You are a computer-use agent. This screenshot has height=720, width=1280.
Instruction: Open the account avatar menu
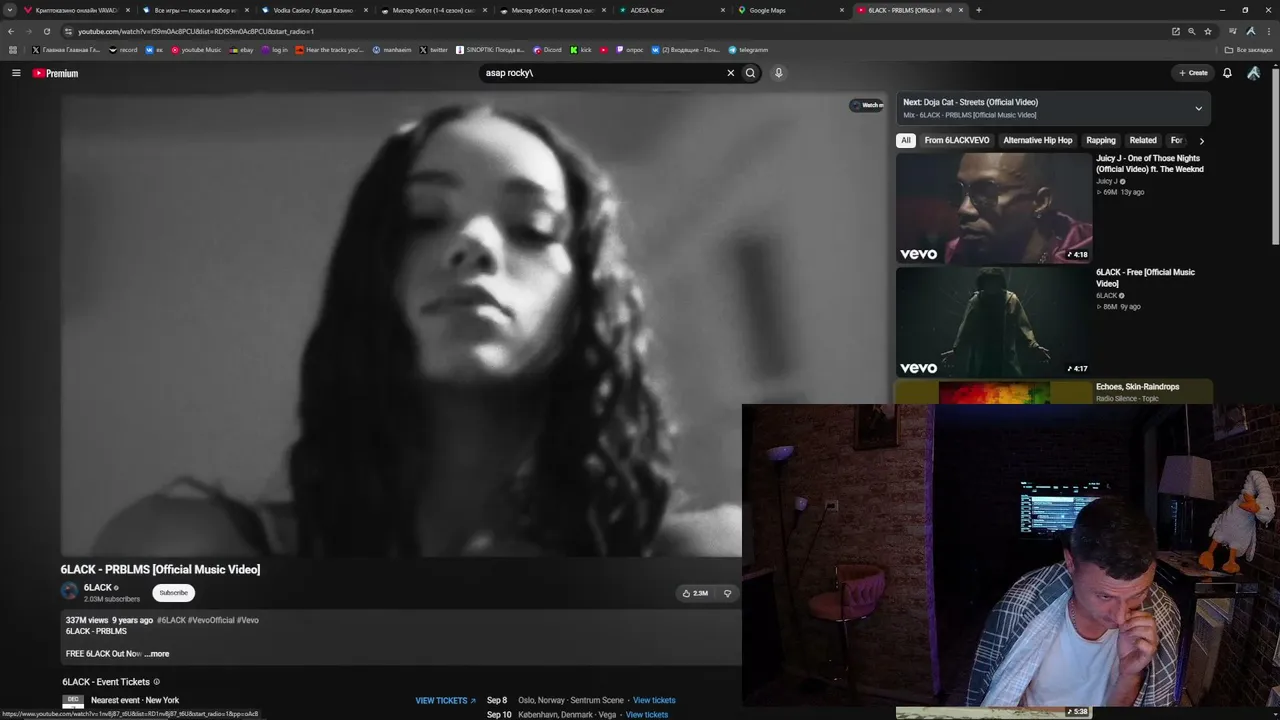(x=1253, y=73)
